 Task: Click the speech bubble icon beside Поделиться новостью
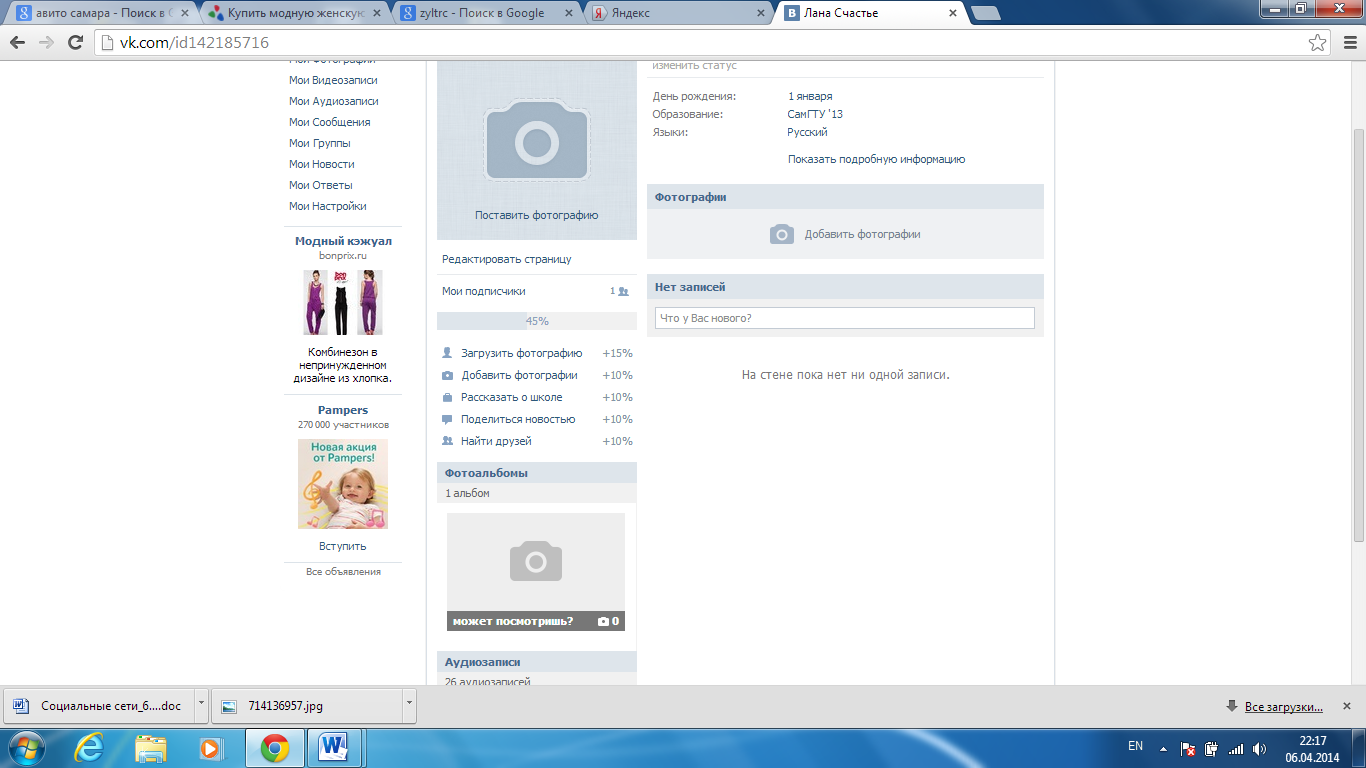coord(447,420)
